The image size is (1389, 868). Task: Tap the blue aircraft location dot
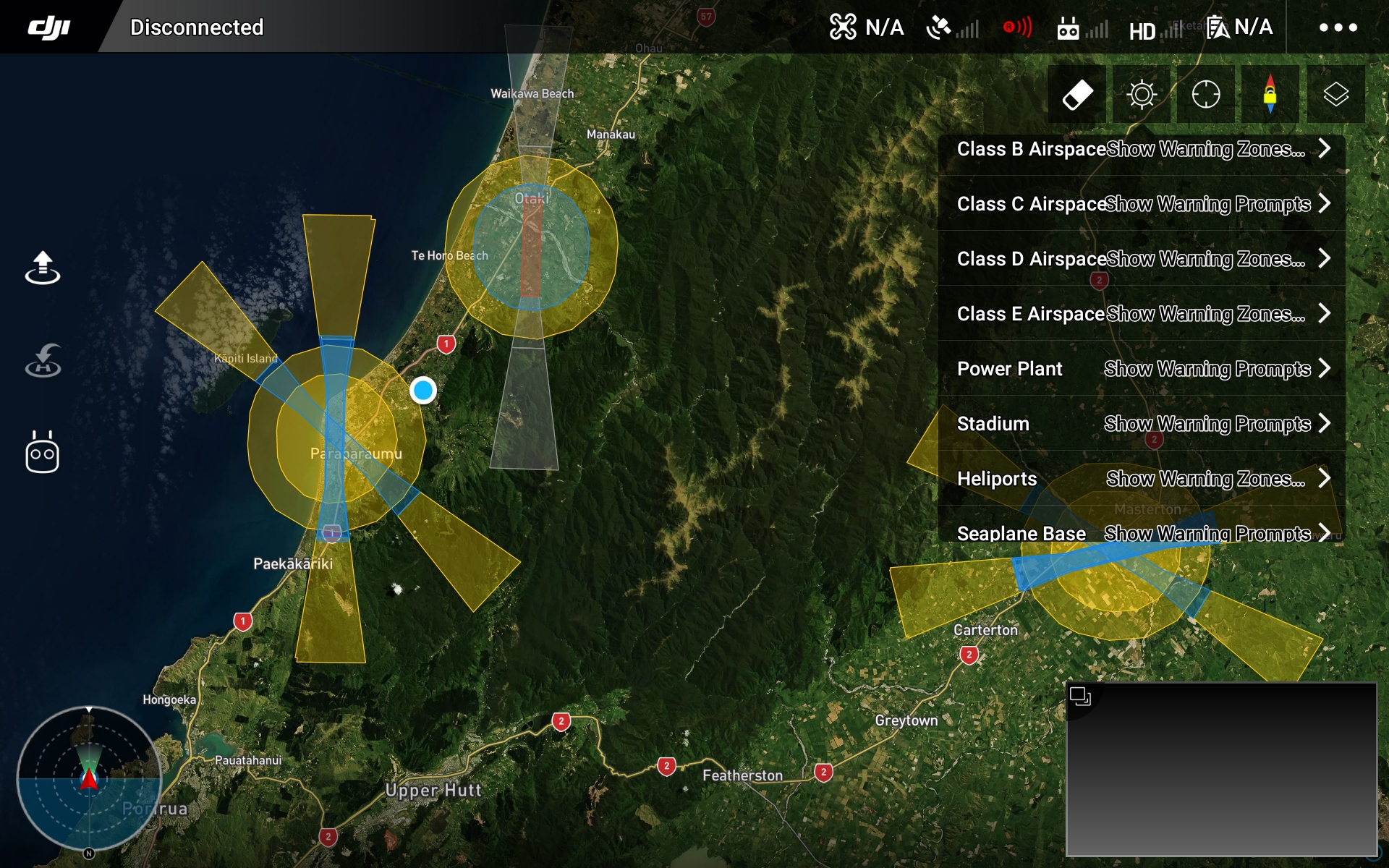click(x=423, y=391)
